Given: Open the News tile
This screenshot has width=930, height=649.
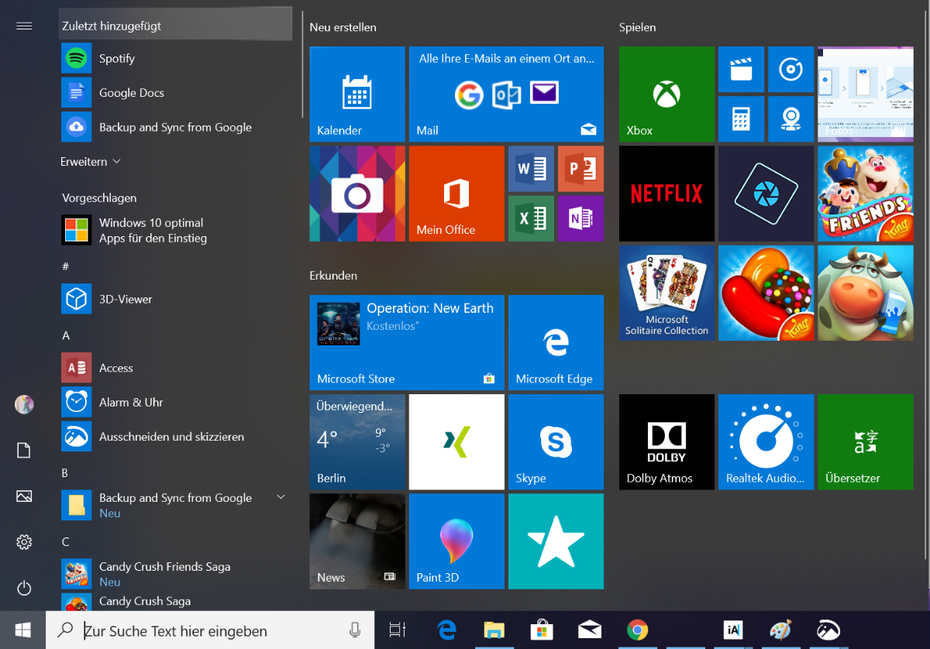Looking at the screenshot, I should 357,541.
